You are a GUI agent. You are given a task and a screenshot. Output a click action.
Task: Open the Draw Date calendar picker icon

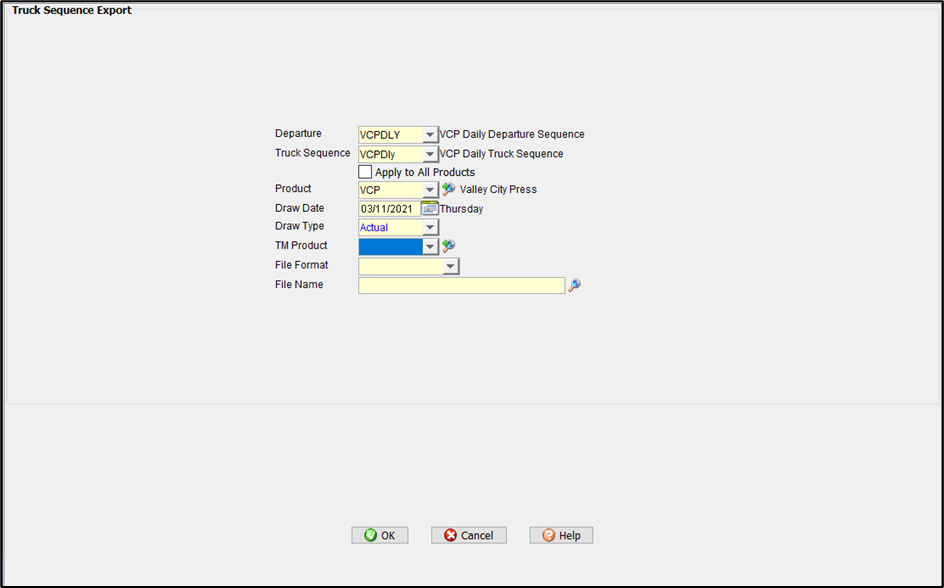click(430, 208)
